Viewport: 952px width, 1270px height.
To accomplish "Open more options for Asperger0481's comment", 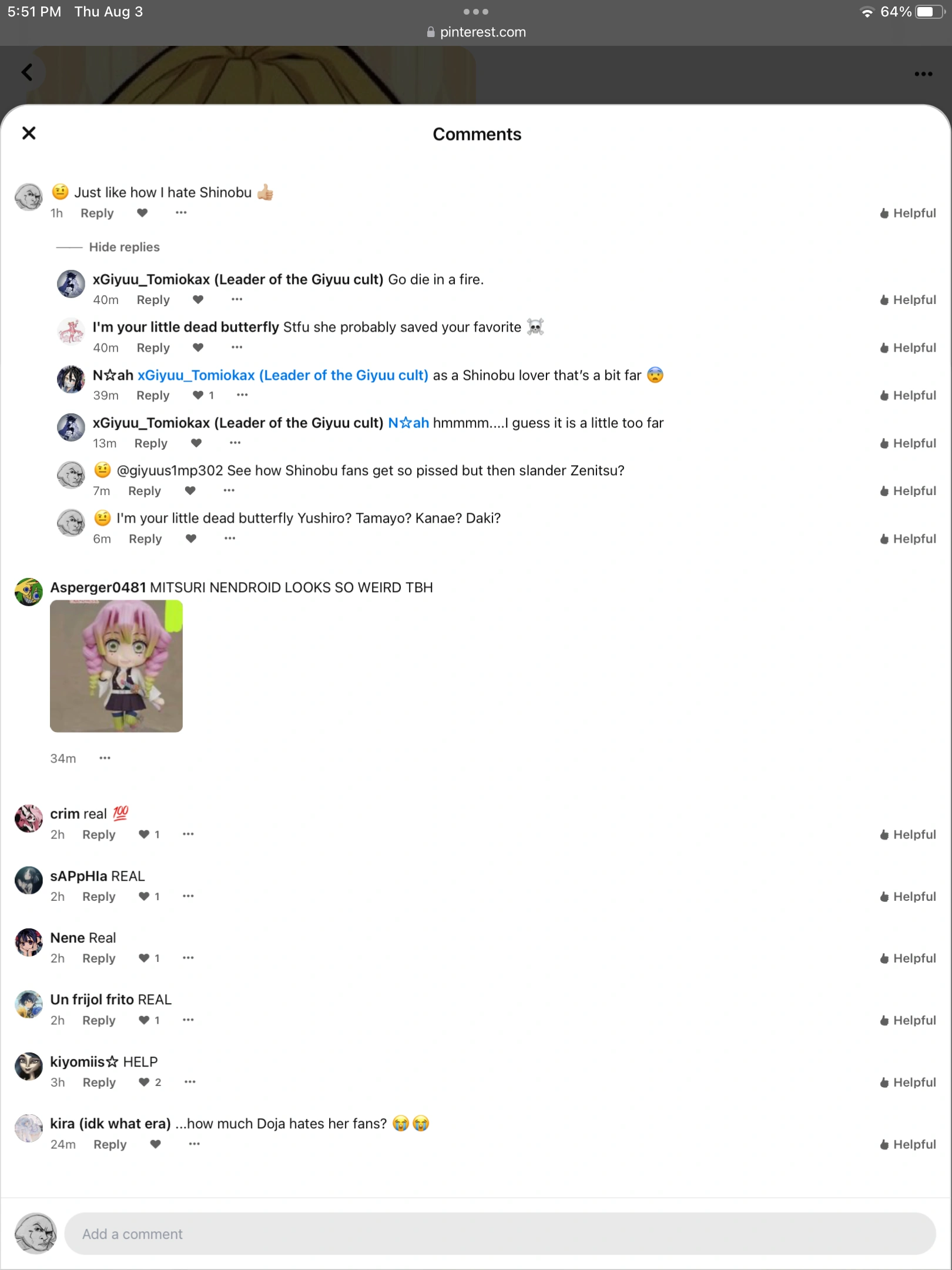I will coord(105,758).
